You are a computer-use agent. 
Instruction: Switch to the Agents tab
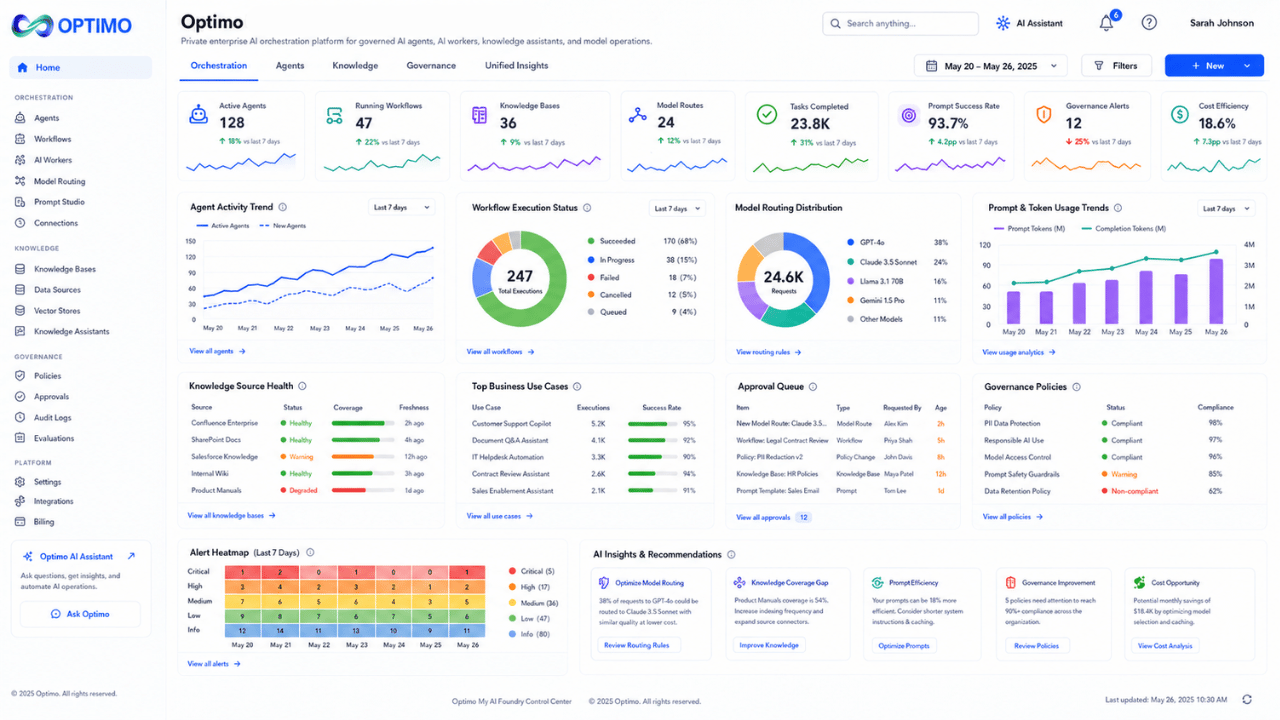pyautogui.click(x=290, y=66)
